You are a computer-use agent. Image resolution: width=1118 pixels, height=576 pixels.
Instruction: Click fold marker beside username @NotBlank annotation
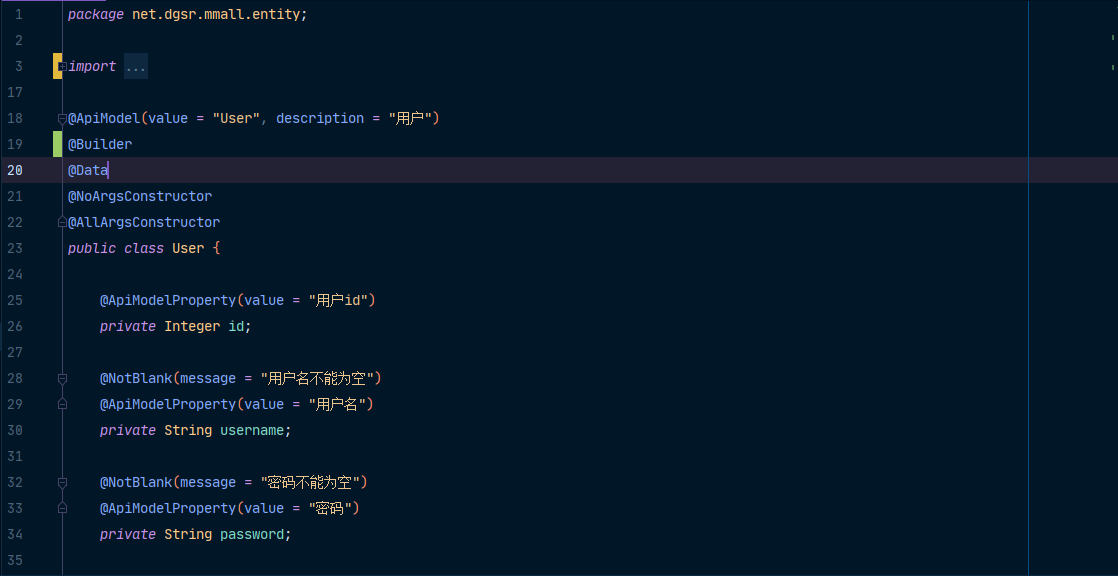[x=62, y=379]
